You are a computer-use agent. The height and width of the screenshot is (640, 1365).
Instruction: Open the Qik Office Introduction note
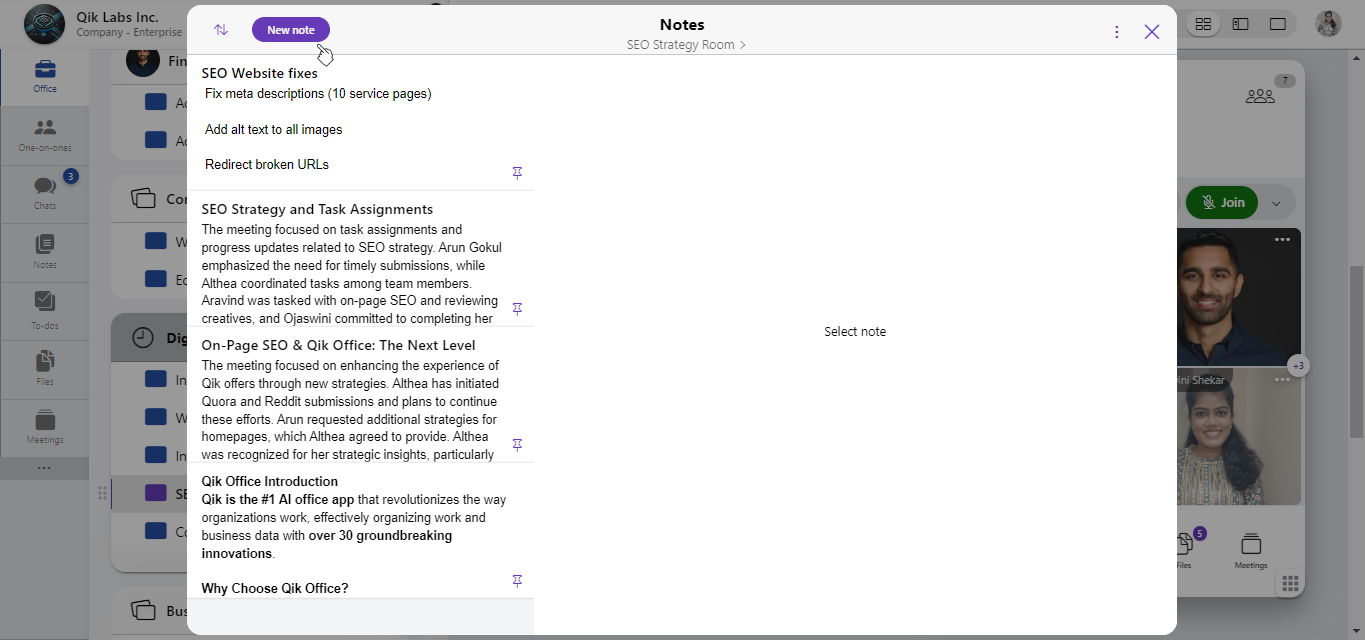coord(360,531)
